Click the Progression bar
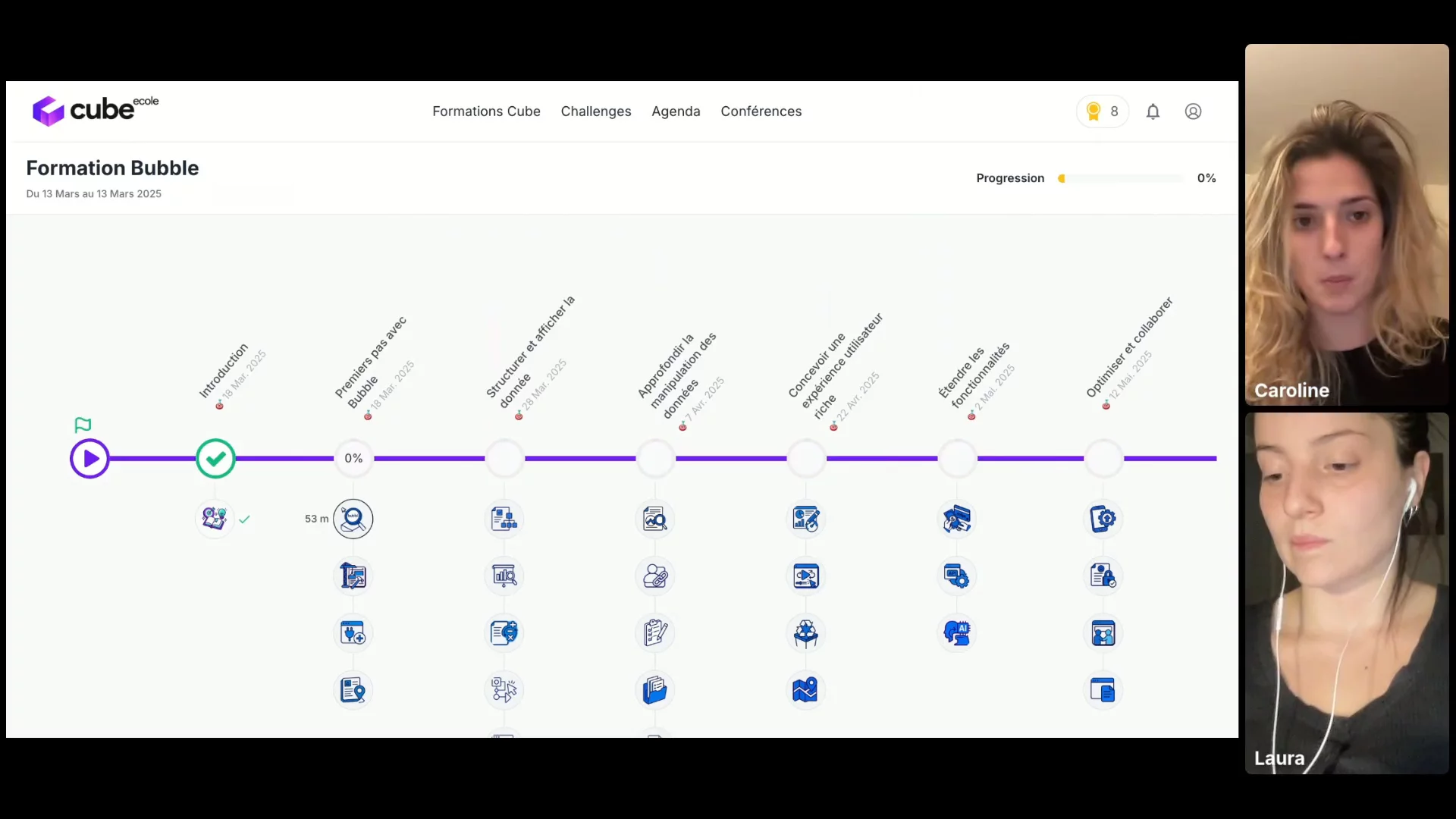1456x819 pixels. (1121, 178)
